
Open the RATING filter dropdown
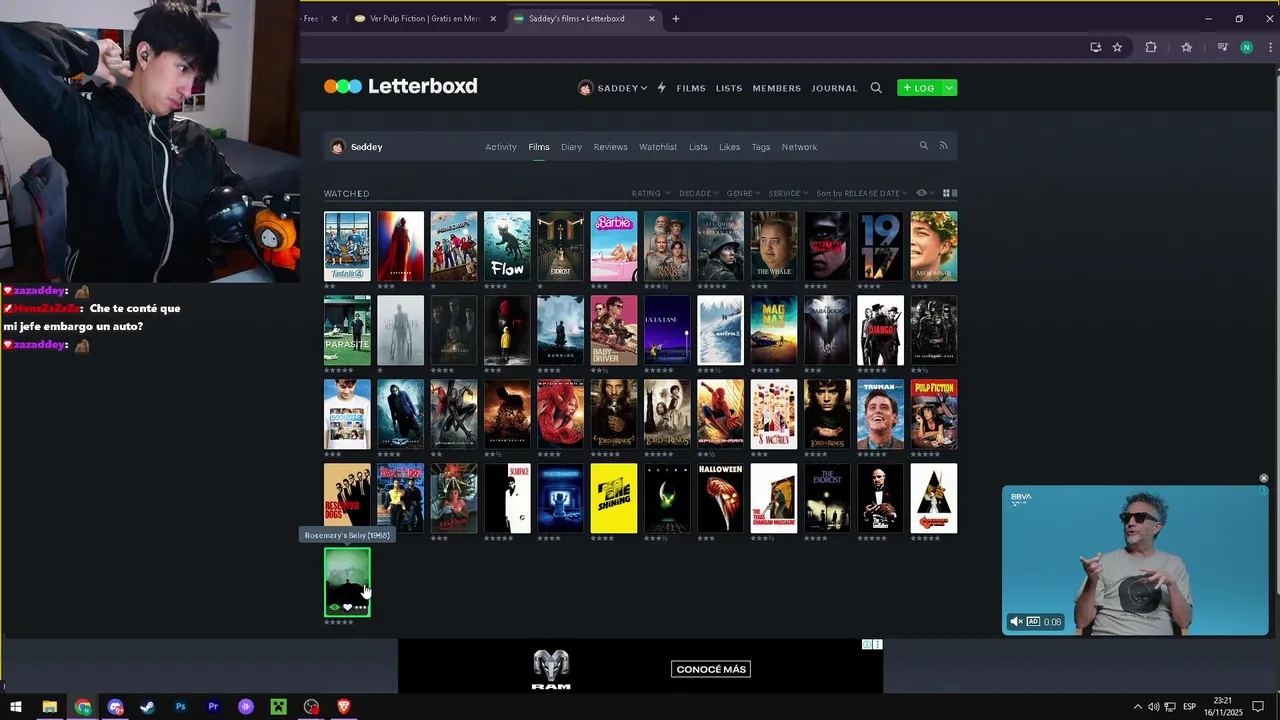(649, 193)
